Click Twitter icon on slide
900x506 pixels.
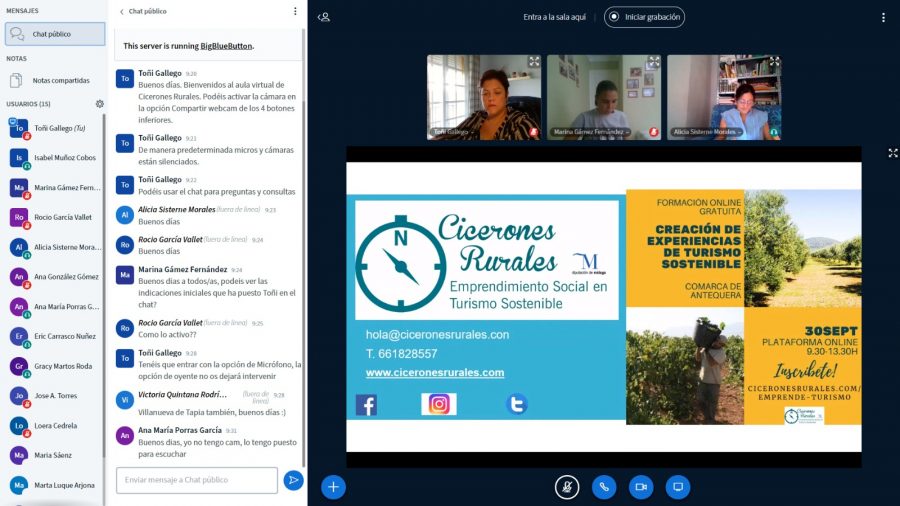(517, 404)
